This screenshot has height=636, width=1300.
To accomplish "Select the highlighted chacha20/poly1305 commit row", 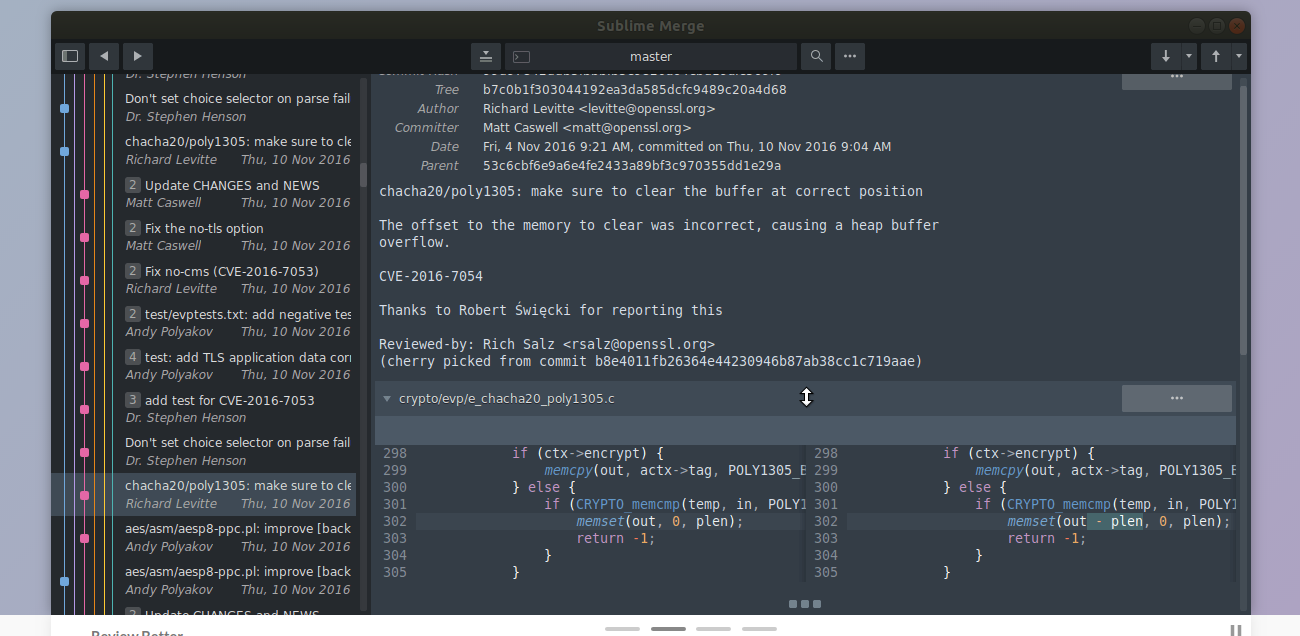I will [204, 495].
